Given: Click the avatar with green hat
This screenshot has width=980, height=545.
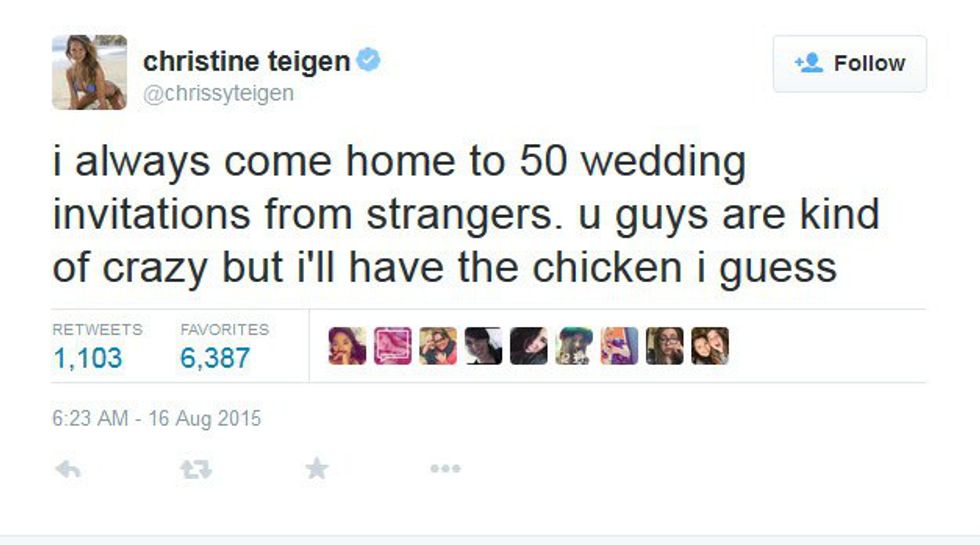Looking at the screenshot, I should click(574, 346).
